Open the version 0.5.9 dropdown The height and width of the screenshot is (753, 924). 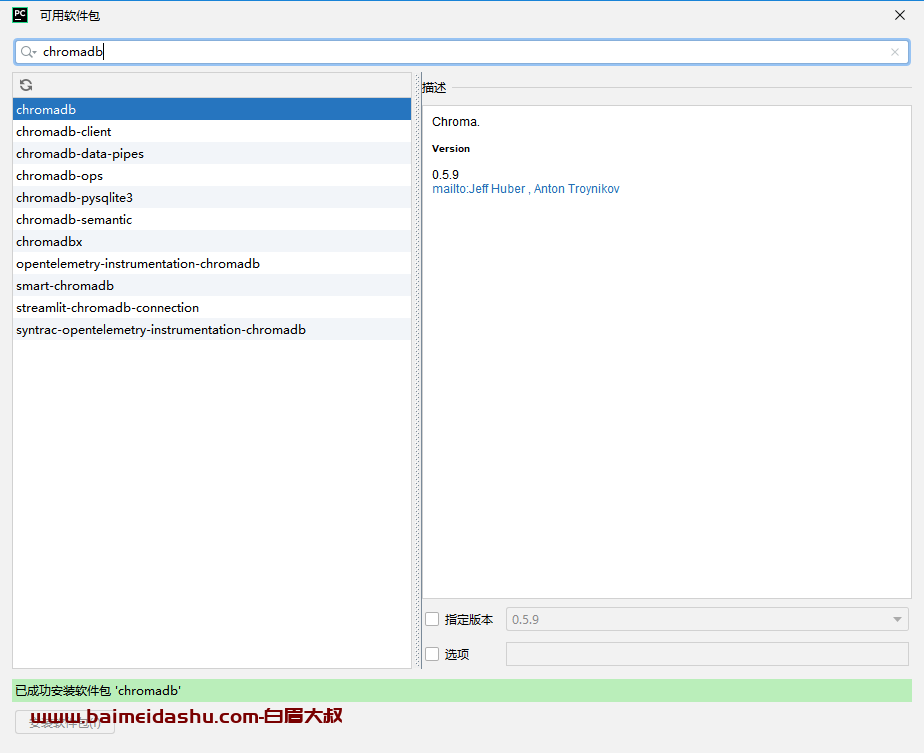pos(707,619)
